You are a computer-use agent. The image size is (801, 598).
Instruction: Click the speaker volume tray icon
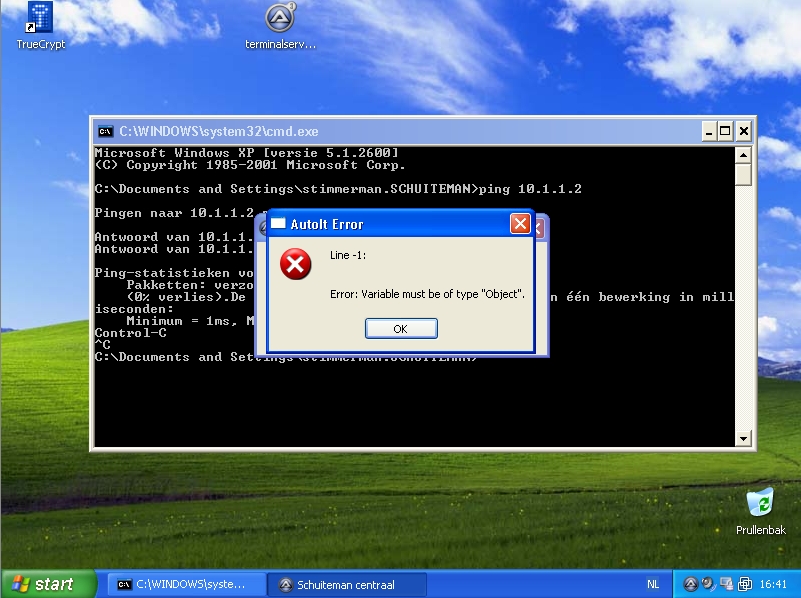pos(708,584)
